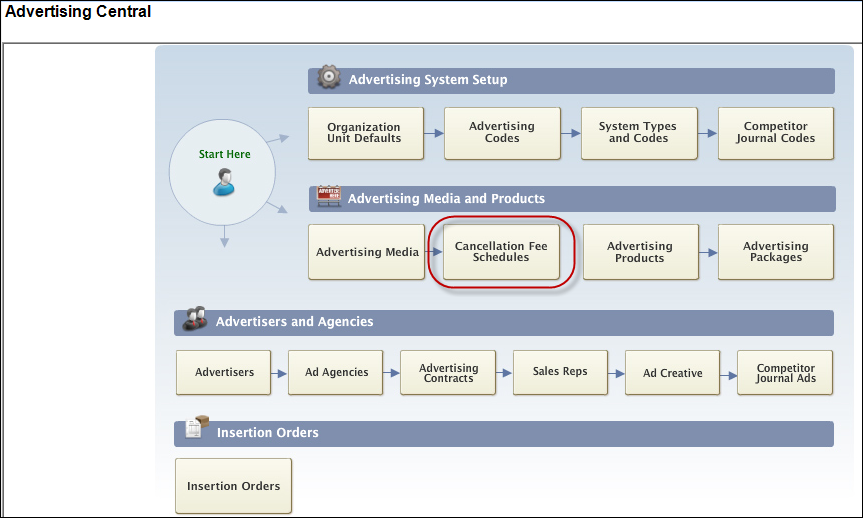This screenshot has height=518, width=863.
Task: Open Competitor Journal Codes
Action: 775,133
